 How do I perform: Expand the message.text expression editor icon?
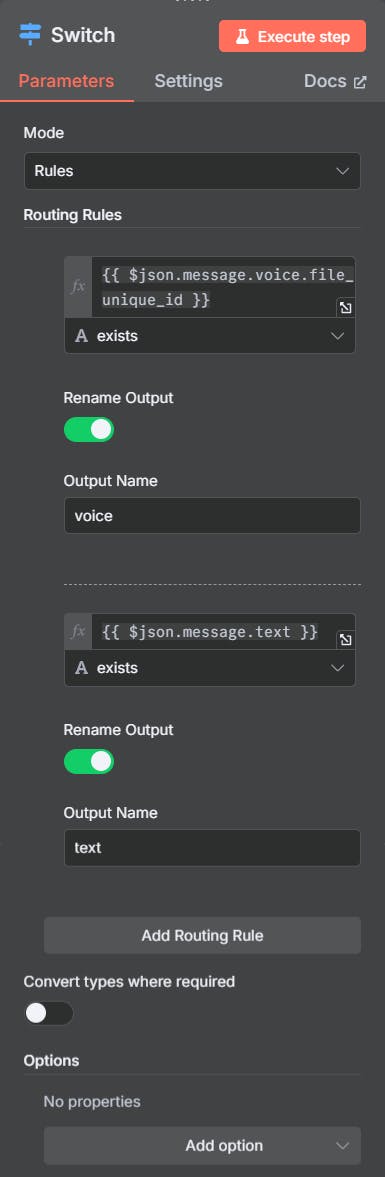coord(345,640)
